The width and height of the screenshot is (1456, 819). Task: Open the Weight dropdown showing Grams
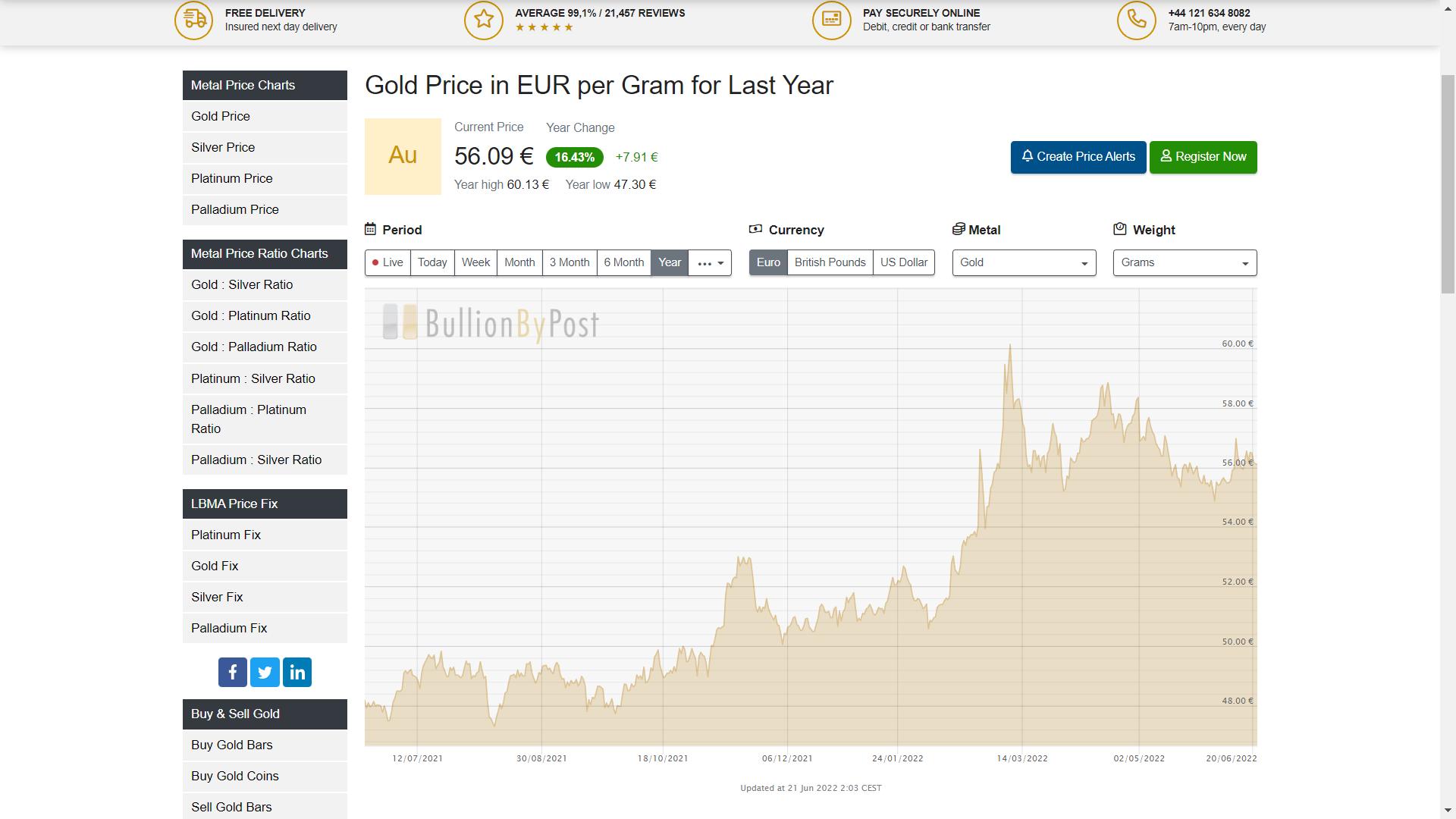click(x=1185, y=262)
